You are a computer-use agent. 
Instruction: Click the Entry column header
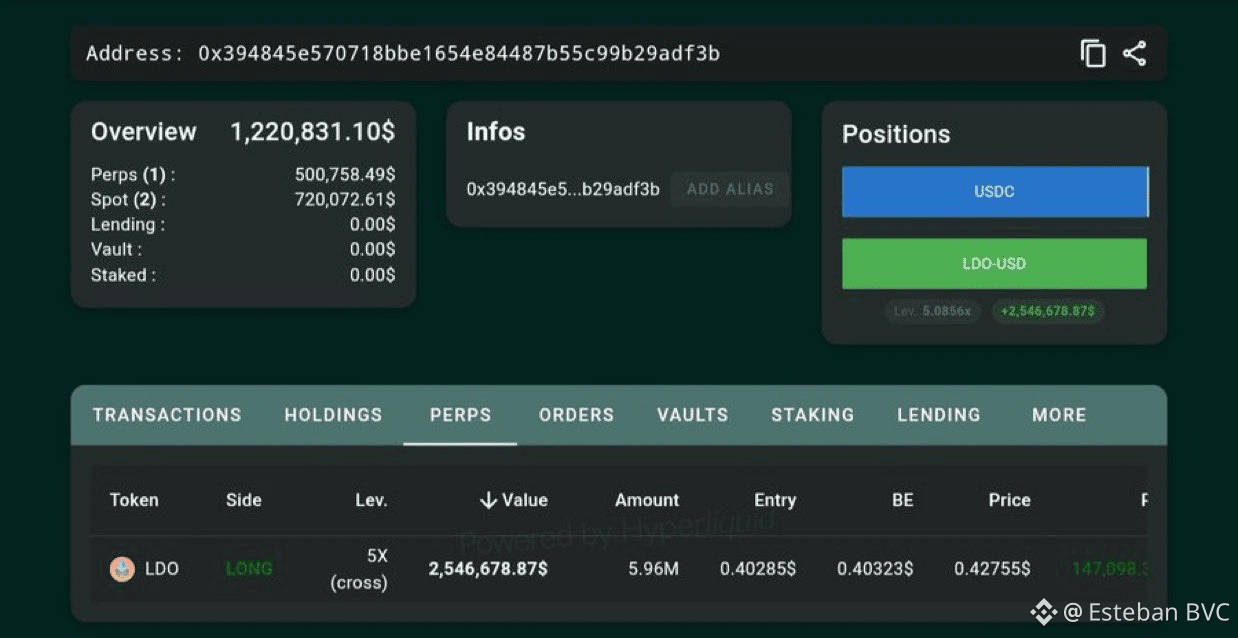(775, 500)
